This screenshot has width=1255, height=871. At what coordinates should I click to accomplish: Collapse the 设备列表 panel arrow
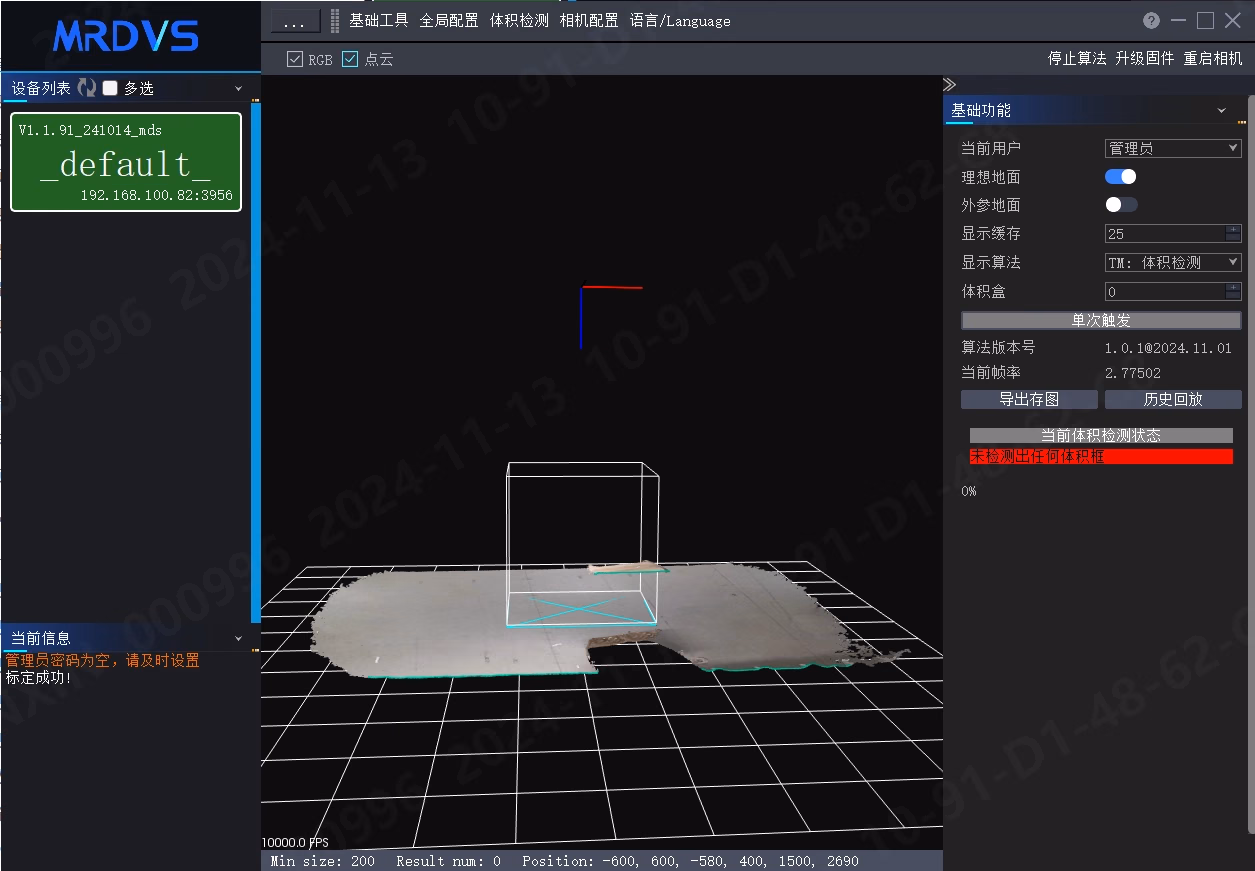[x=238, y=89]
